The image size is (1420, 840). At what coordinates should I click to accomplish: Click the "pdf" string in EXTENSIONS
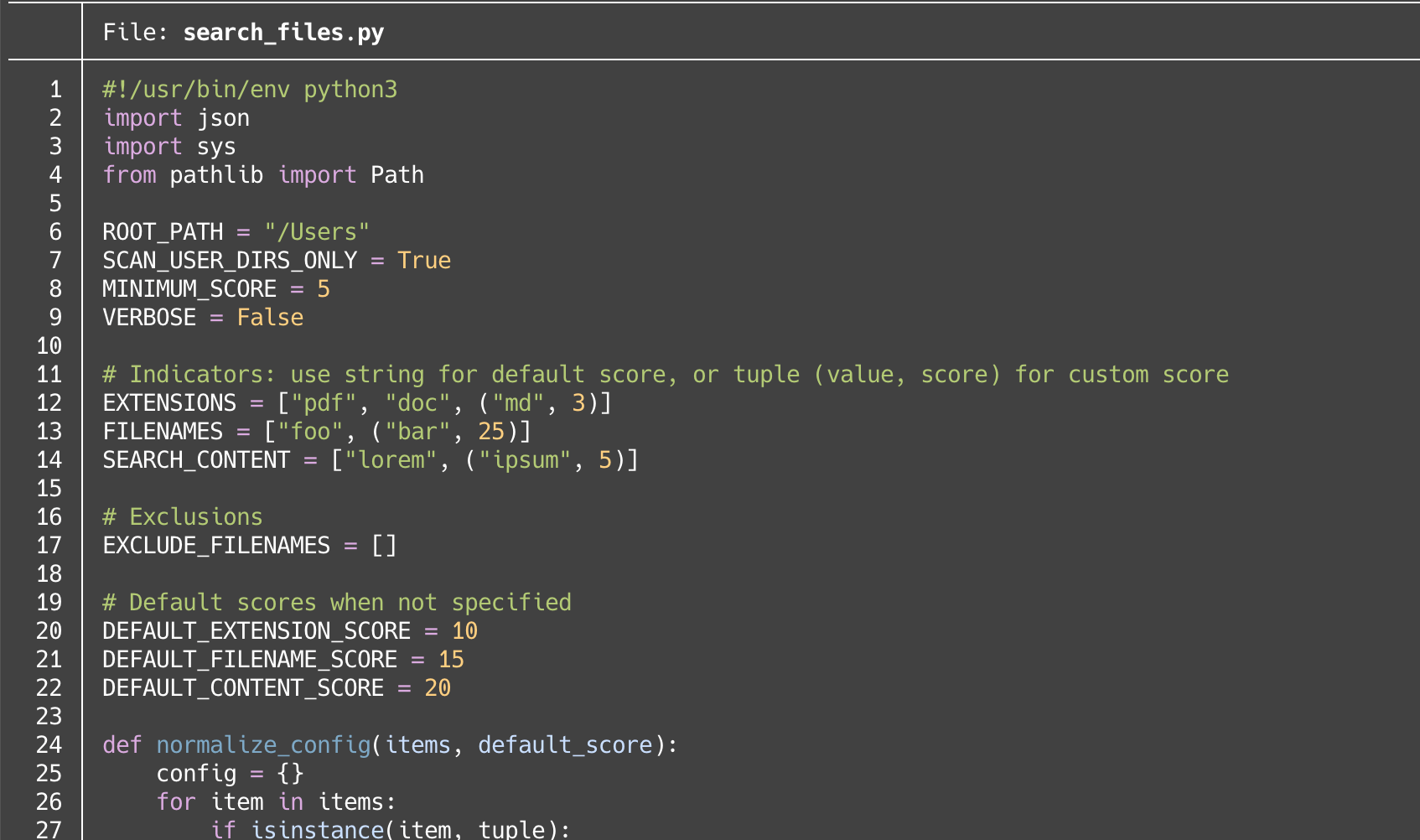[x=324, y=403]
